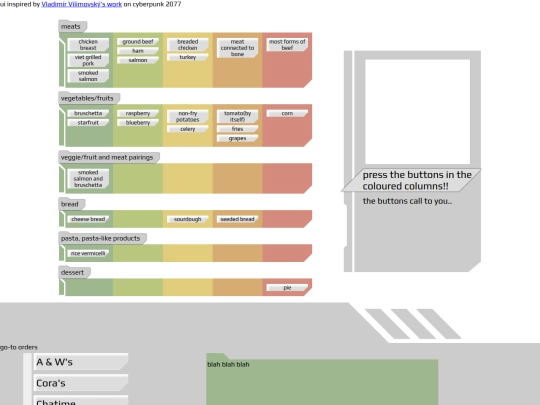Click the bread category label
This screenshot has height=405, width=540.
point(71,204)
